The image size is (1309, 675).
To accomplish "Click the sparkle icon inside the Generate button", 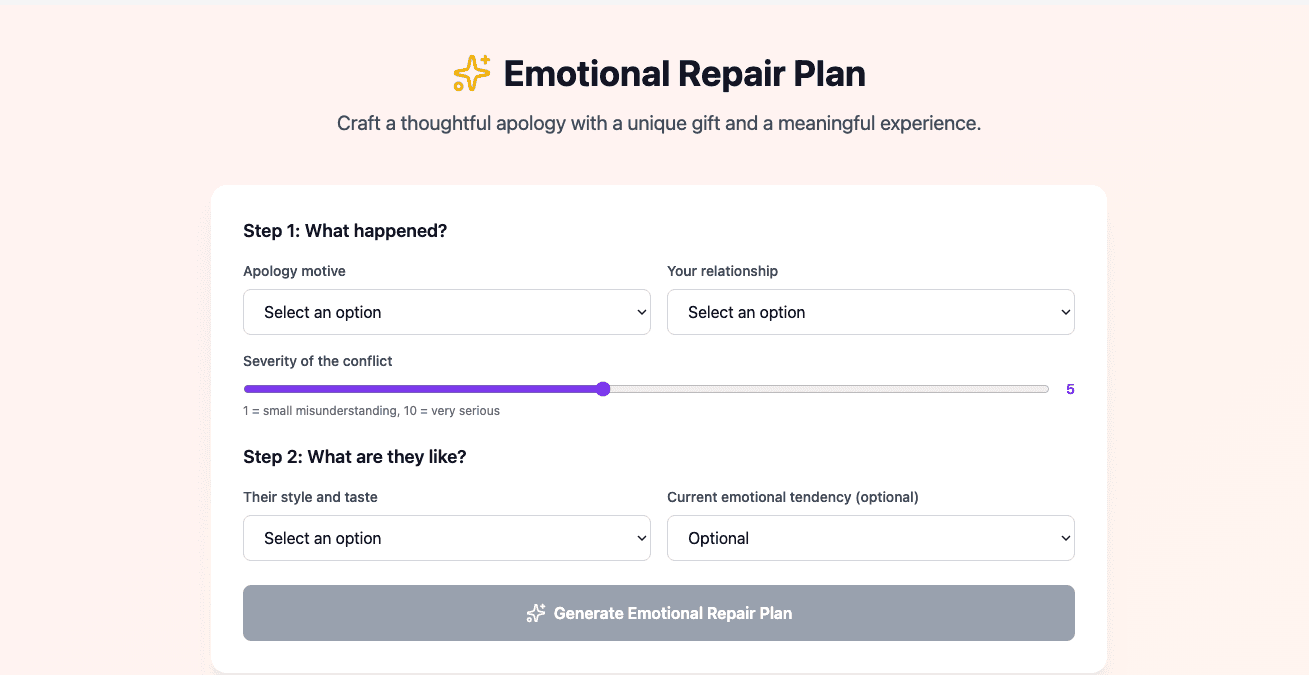I will point(536,612).
